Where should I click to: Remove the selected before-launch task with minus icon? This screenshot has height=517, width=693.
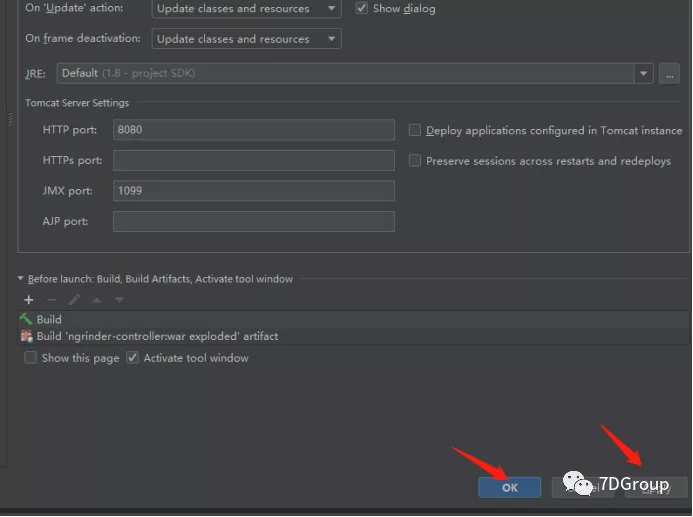51,300
